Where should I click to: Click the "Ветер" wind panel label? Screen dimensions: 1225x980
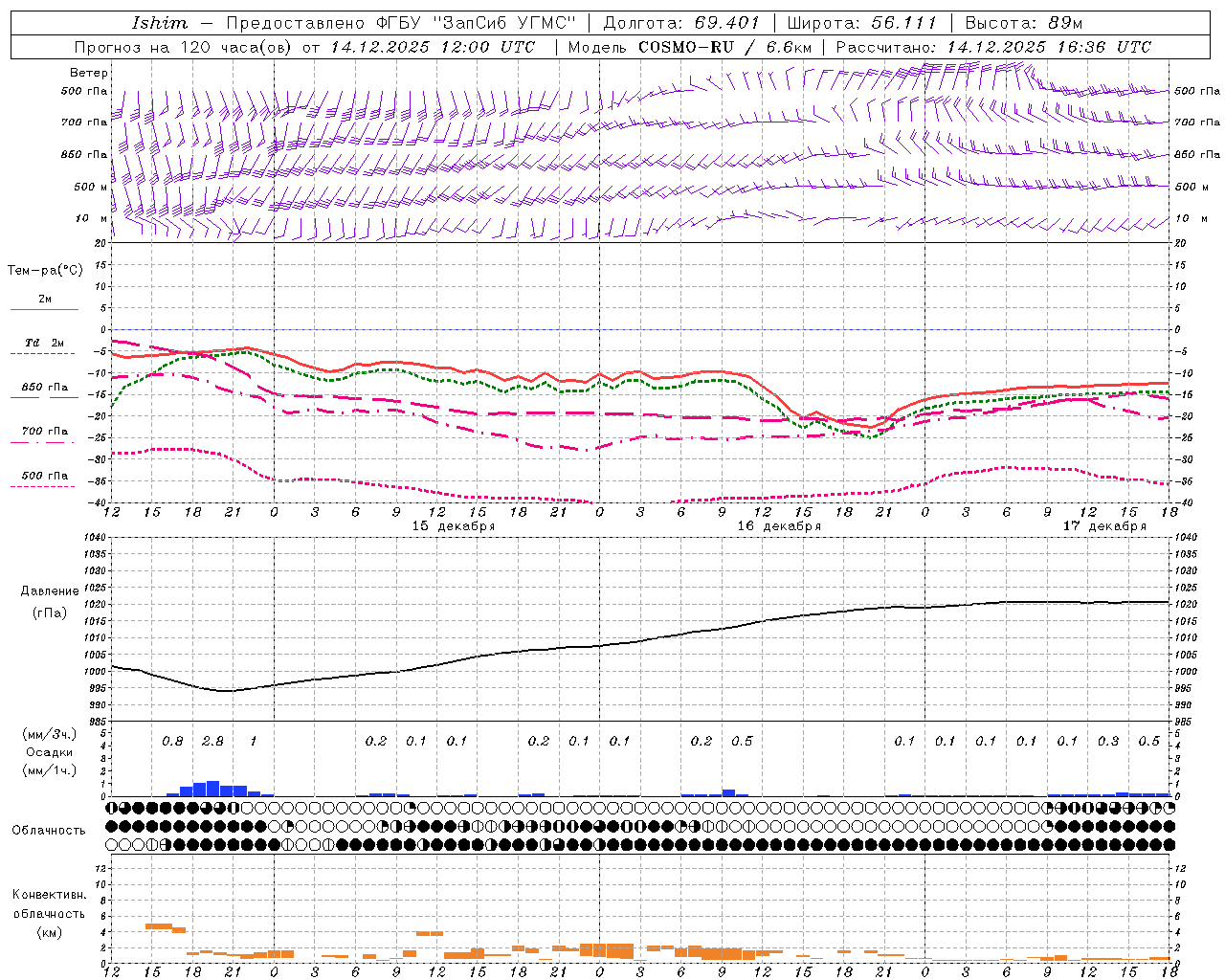pos(88,73)
